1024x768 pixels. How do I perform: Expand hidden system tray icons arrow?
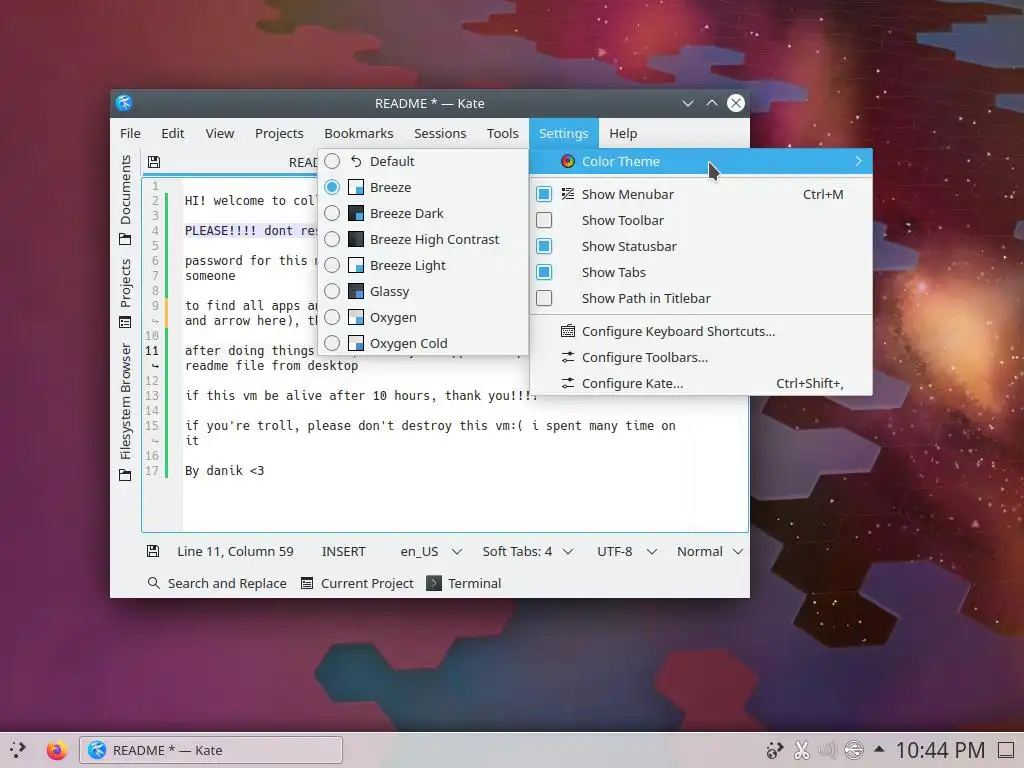pyautogui.click(x=879, y=750)
